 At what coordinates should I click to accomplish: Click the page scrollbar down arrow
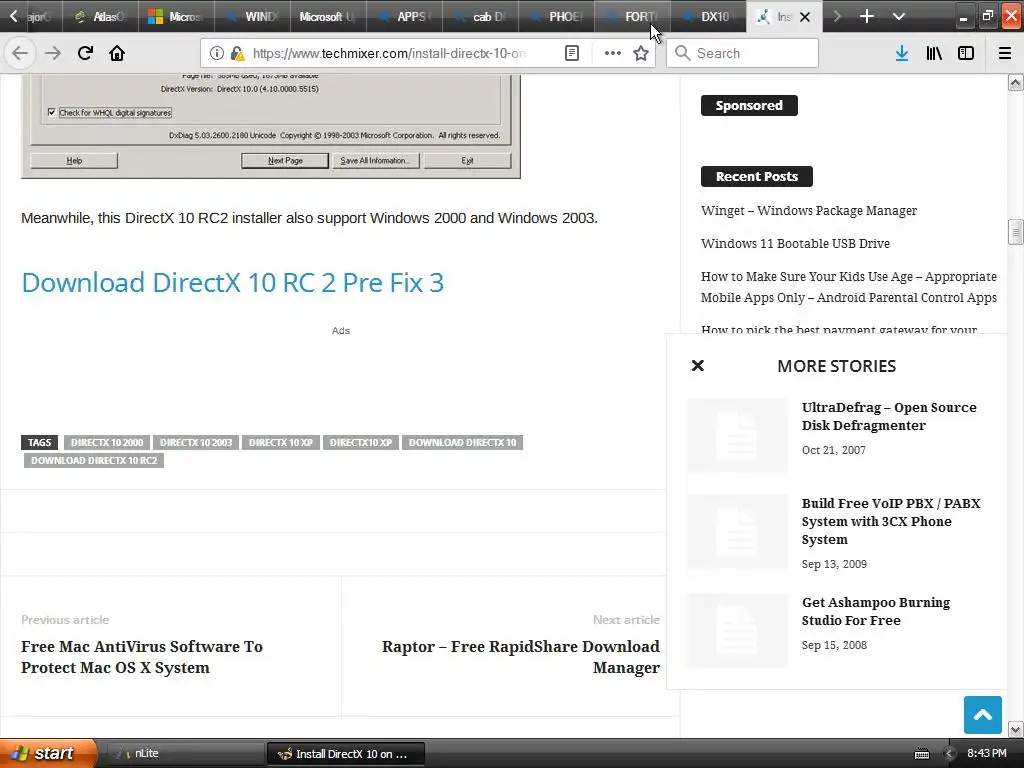1016,729
